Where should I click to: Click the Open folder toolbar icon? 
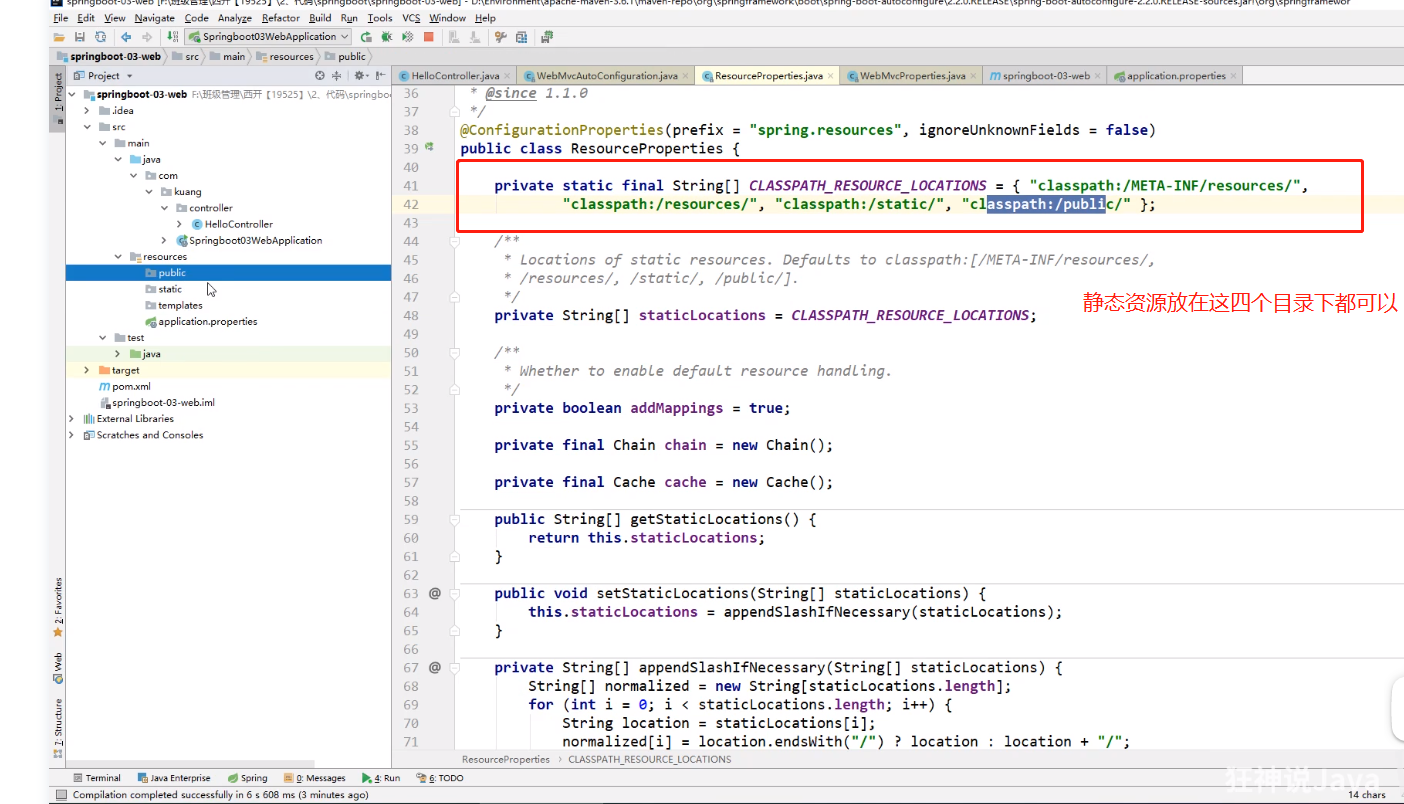pos(59,37)
